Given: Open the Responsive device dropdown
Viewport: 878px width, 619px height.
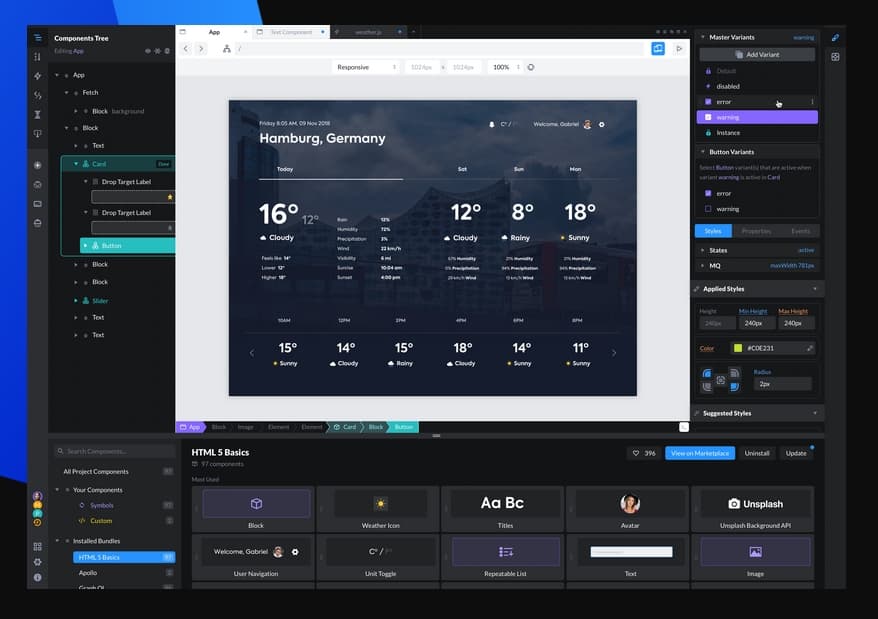Looking at the screenshot, I should tap(366, 67).
